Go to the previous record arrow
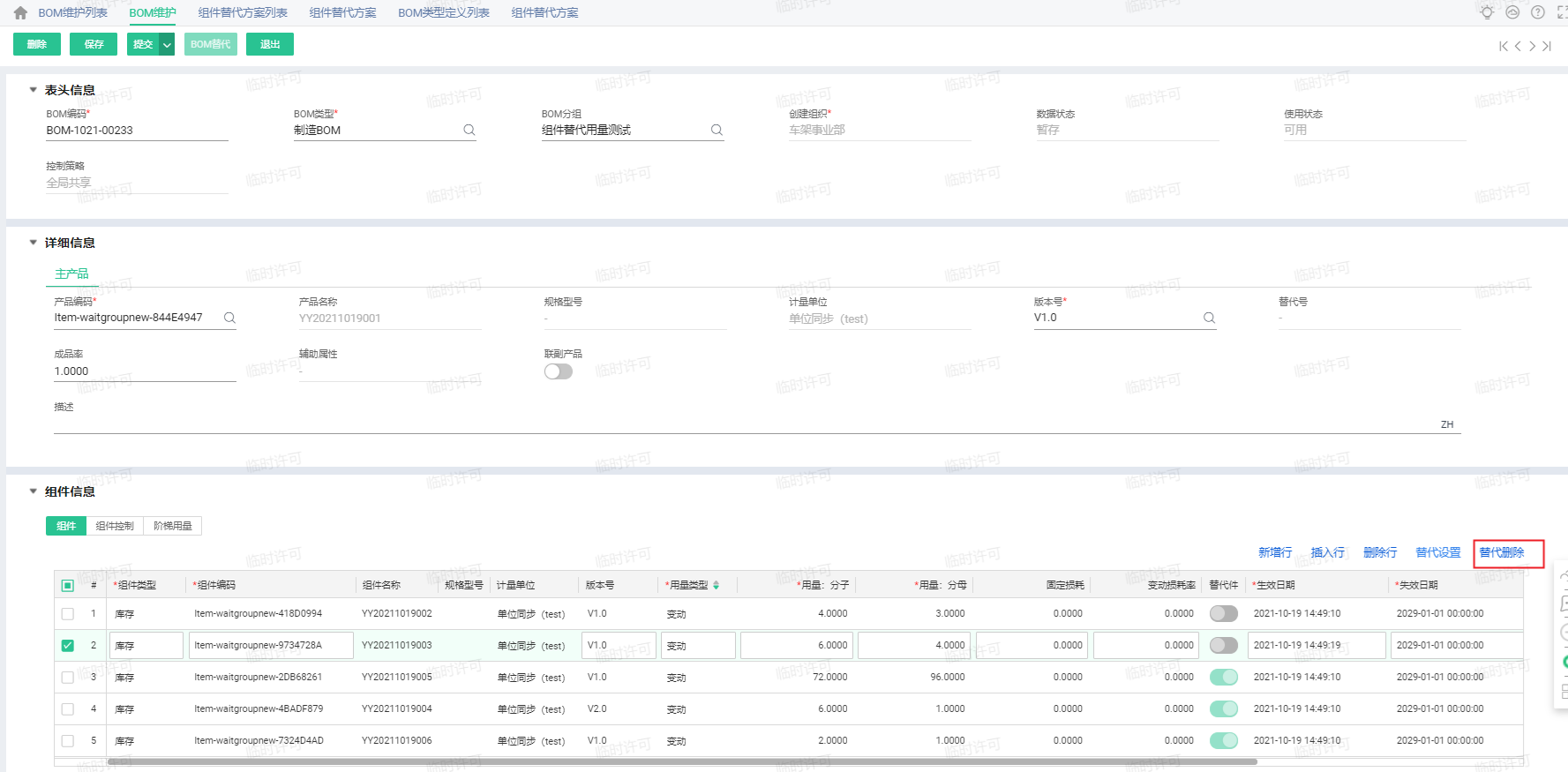This screenshot has height=772, width=1568. [1518, 46]
